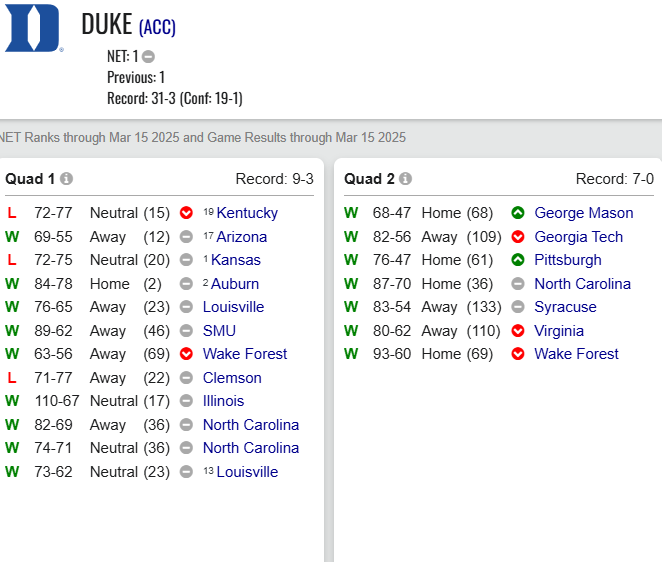The image size is (662, 562).
Task: Open the Arizona team link
Action: click(x=241, y=237)
